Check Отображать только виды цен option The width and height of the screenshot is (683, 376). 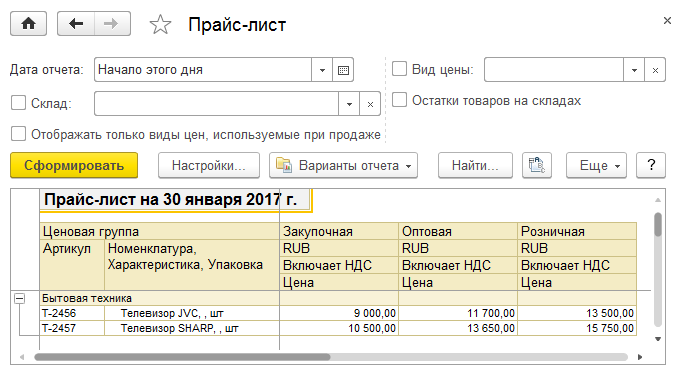tap(18, 134)
